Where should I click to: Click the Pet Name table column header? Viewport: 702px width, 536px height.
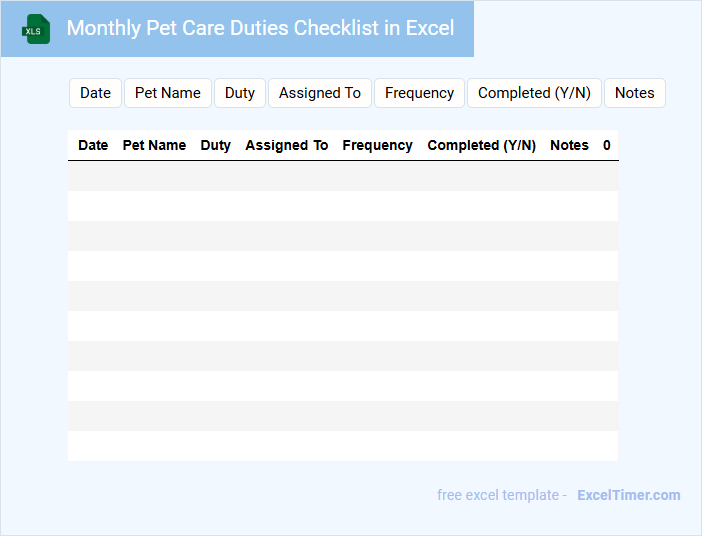(154, 145)
